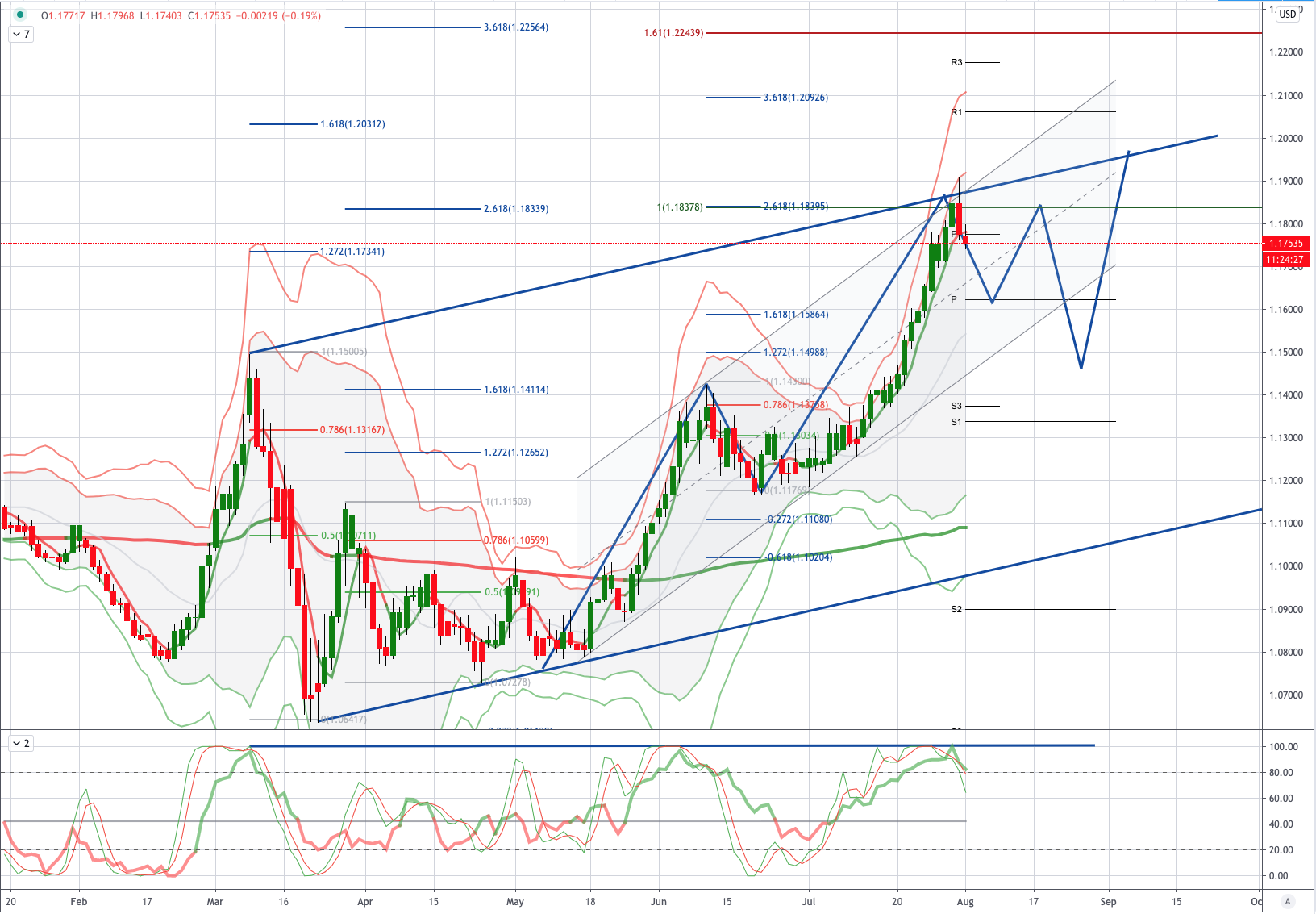Select the grey Fibonacci label 1(1.11503)
1316x914 pixels.
(508, 502)
